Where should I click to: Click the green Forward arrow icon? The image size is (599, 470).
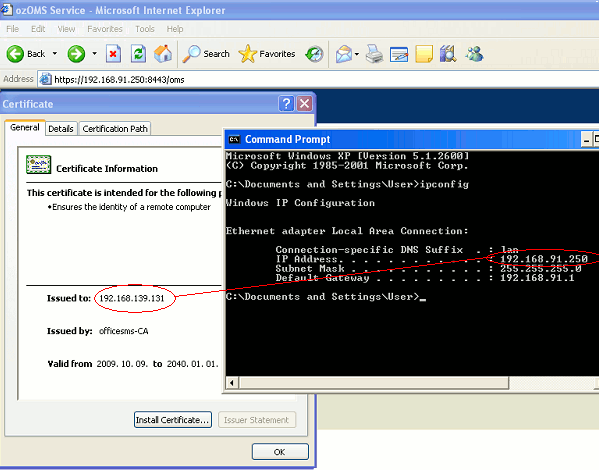(76, 54)
